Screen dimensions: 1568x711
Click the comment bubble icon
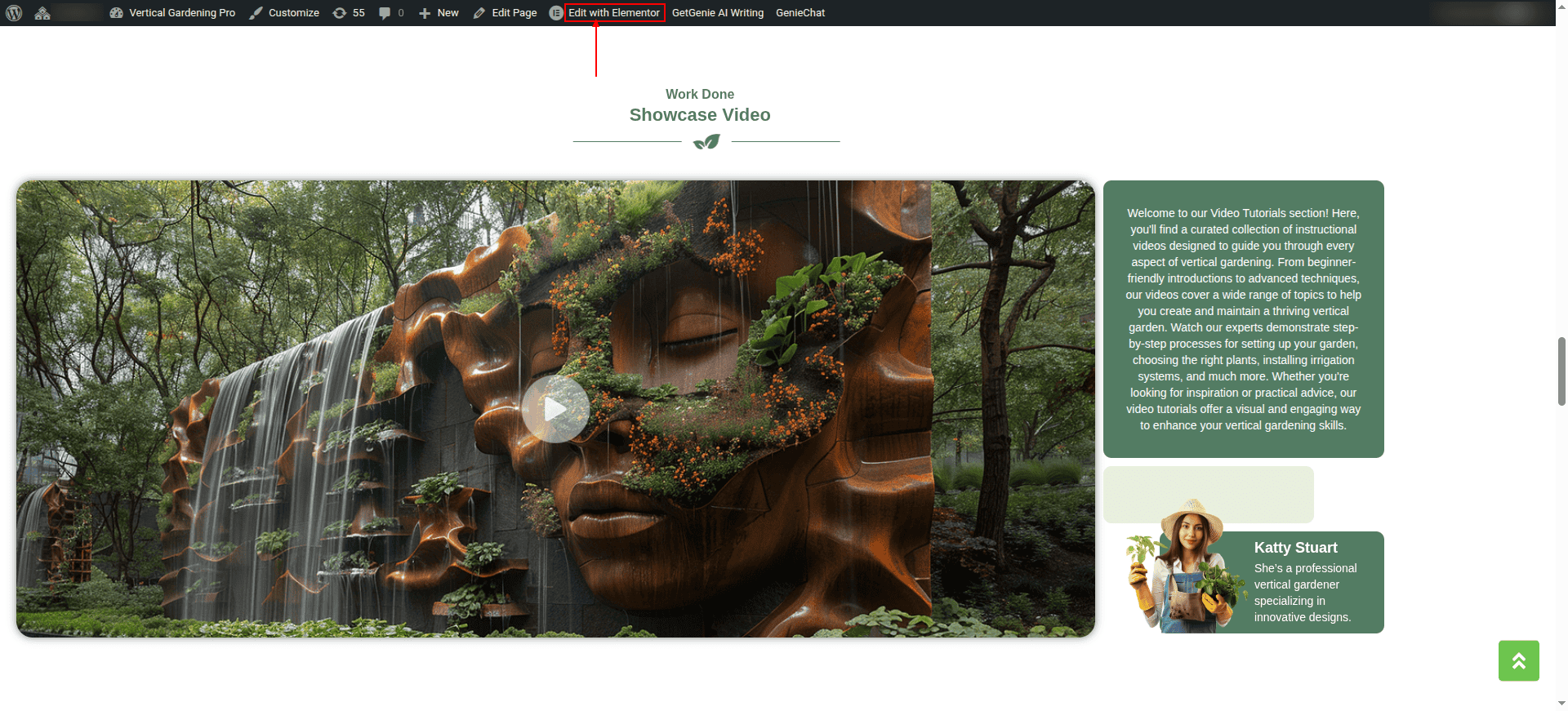coord(385,13)
